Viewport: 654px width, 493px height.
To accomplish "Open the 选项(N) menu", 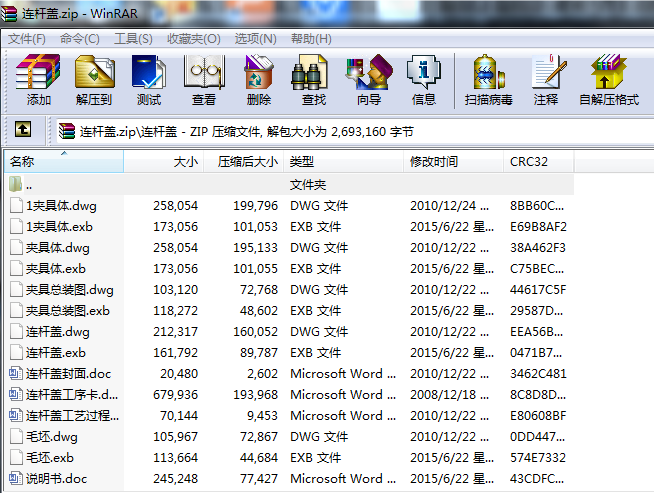I will pos(255,39).
